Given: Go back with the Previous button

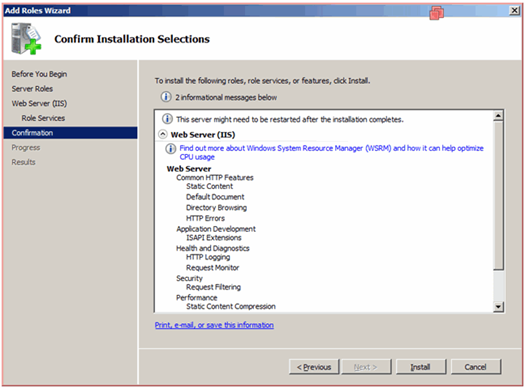Looking at the screenshot, I should click(314, 367).
